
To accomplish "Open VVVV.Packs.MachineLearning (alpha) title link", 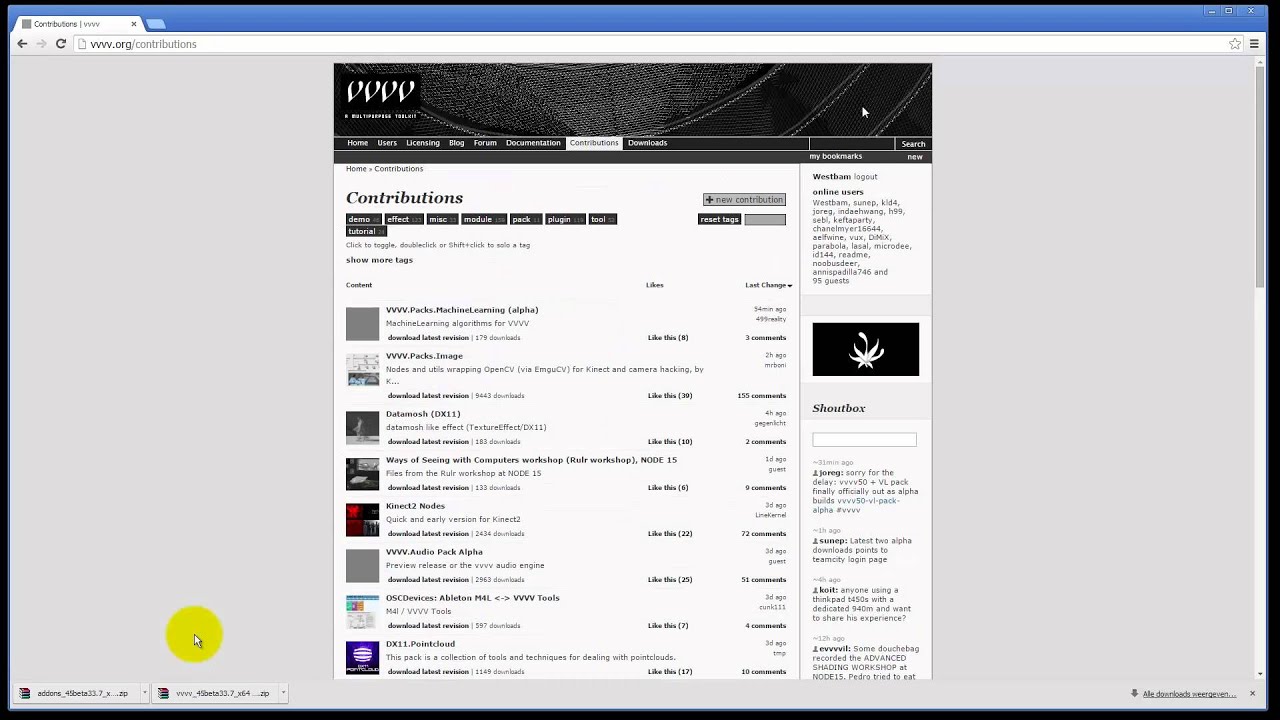I will 462,310.
